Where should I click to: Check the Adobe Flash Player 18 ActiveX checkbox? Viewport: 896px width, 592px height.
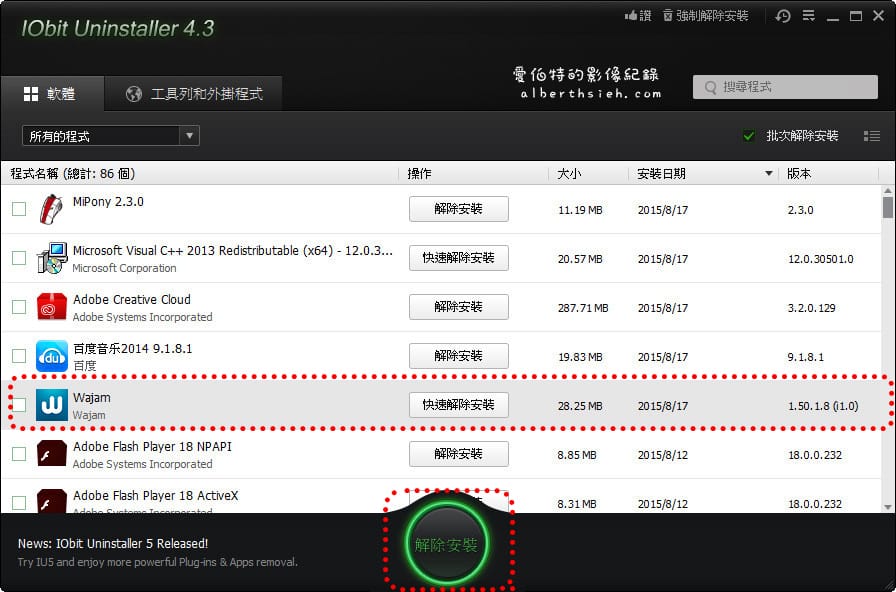click(19, 503)
